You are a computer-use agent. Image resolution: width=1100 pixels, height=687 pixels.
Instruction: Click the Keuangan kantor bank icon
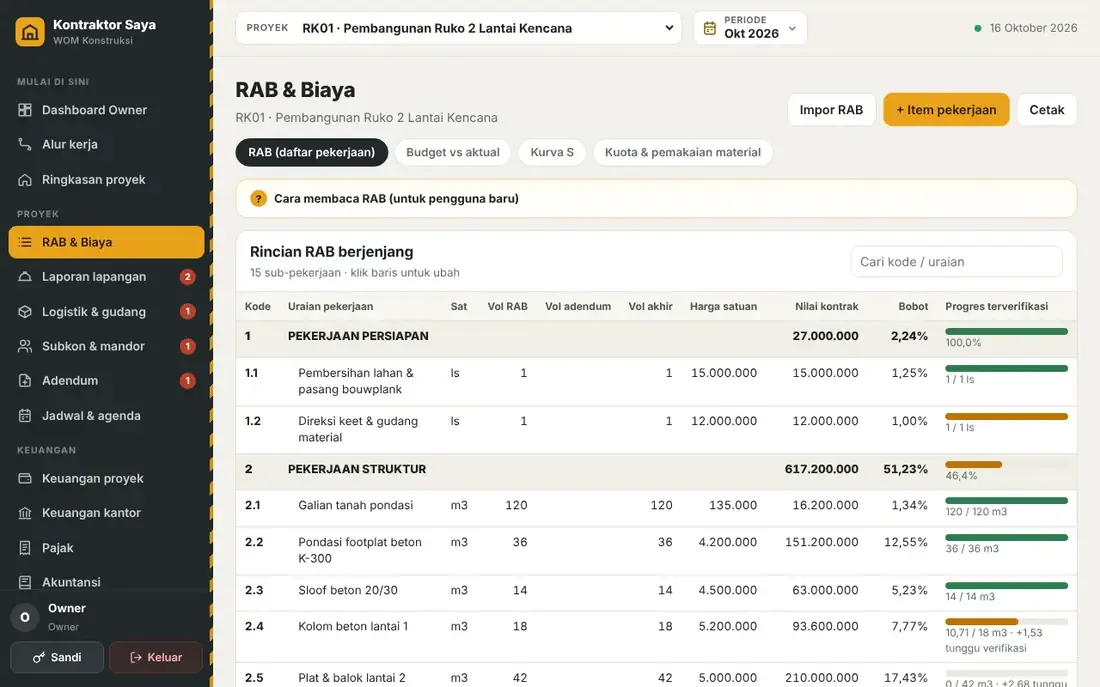(25, 513)
